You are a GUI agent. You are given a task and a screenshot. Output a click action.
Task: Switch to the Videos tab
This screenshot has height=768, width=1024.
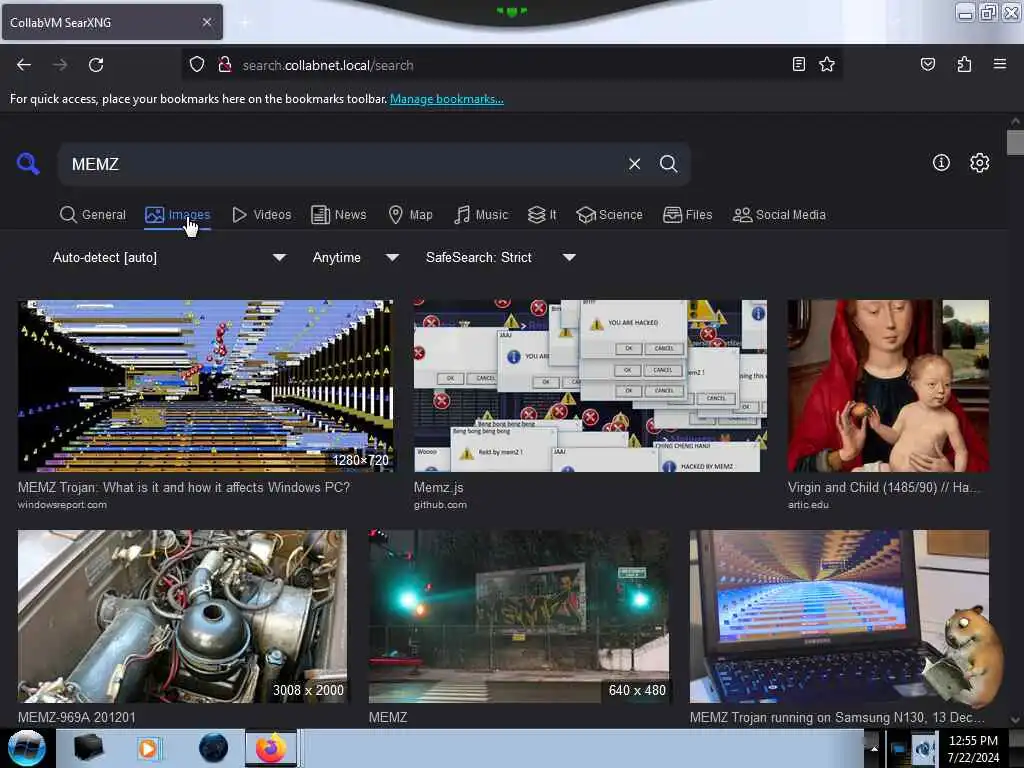tap(261, 215)
